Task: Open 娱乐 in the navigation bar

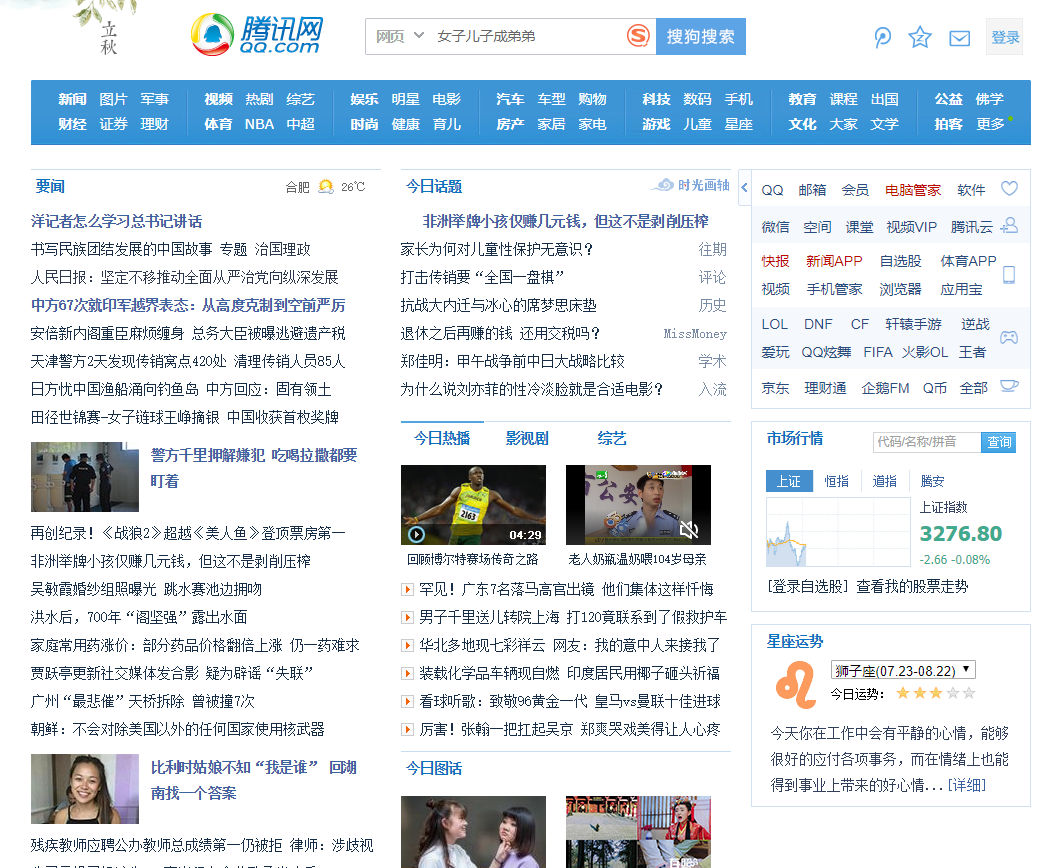Action: [x=364, y=99]
